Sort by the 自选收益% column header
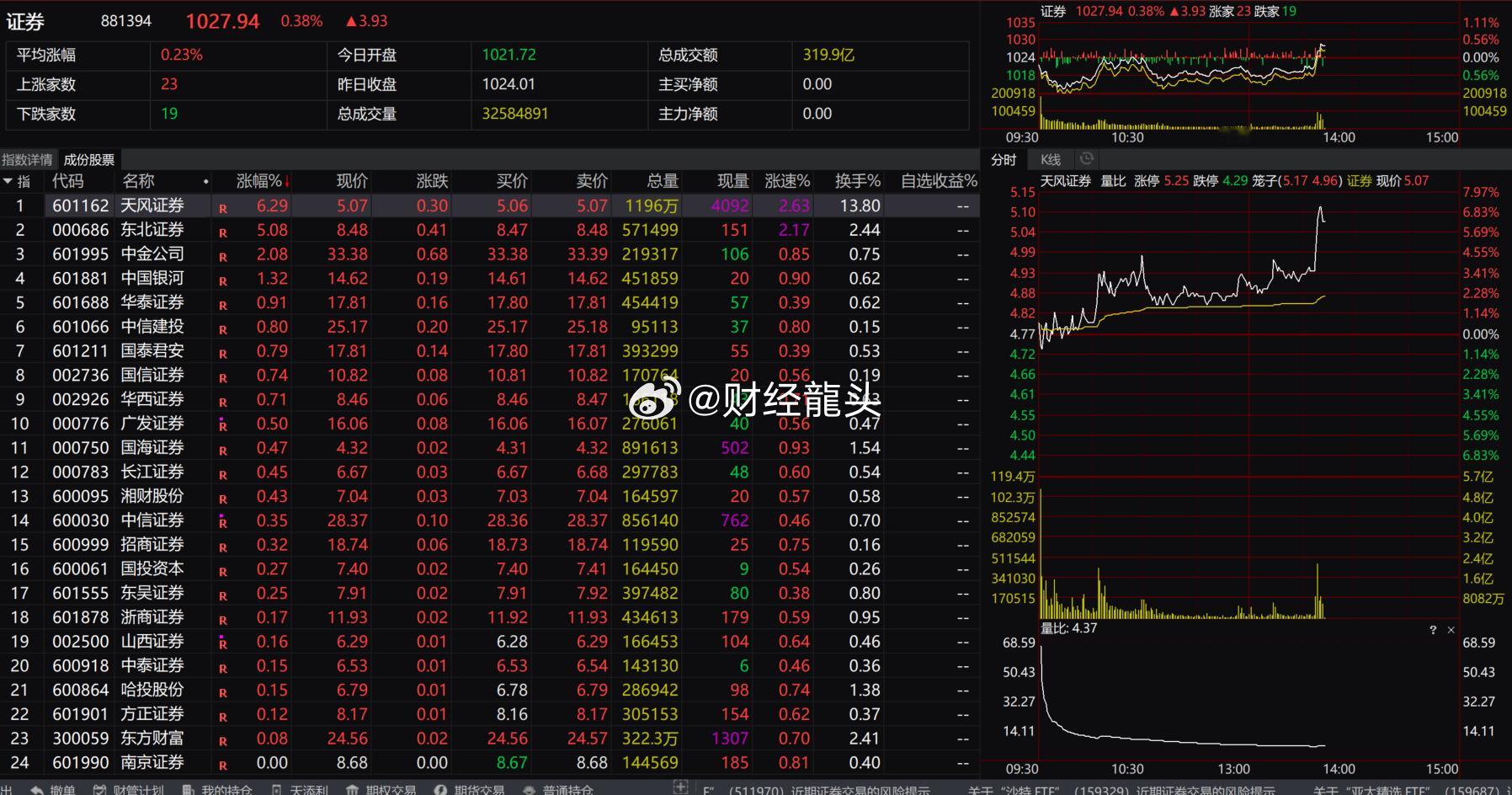Screen dimensions: 1512x795 pos(939,181)
